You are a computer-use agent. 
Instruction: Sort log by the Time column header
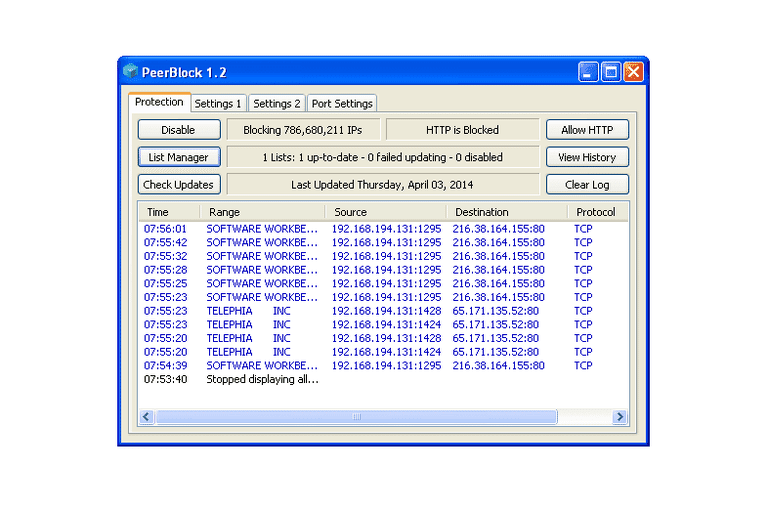(169, 212)
